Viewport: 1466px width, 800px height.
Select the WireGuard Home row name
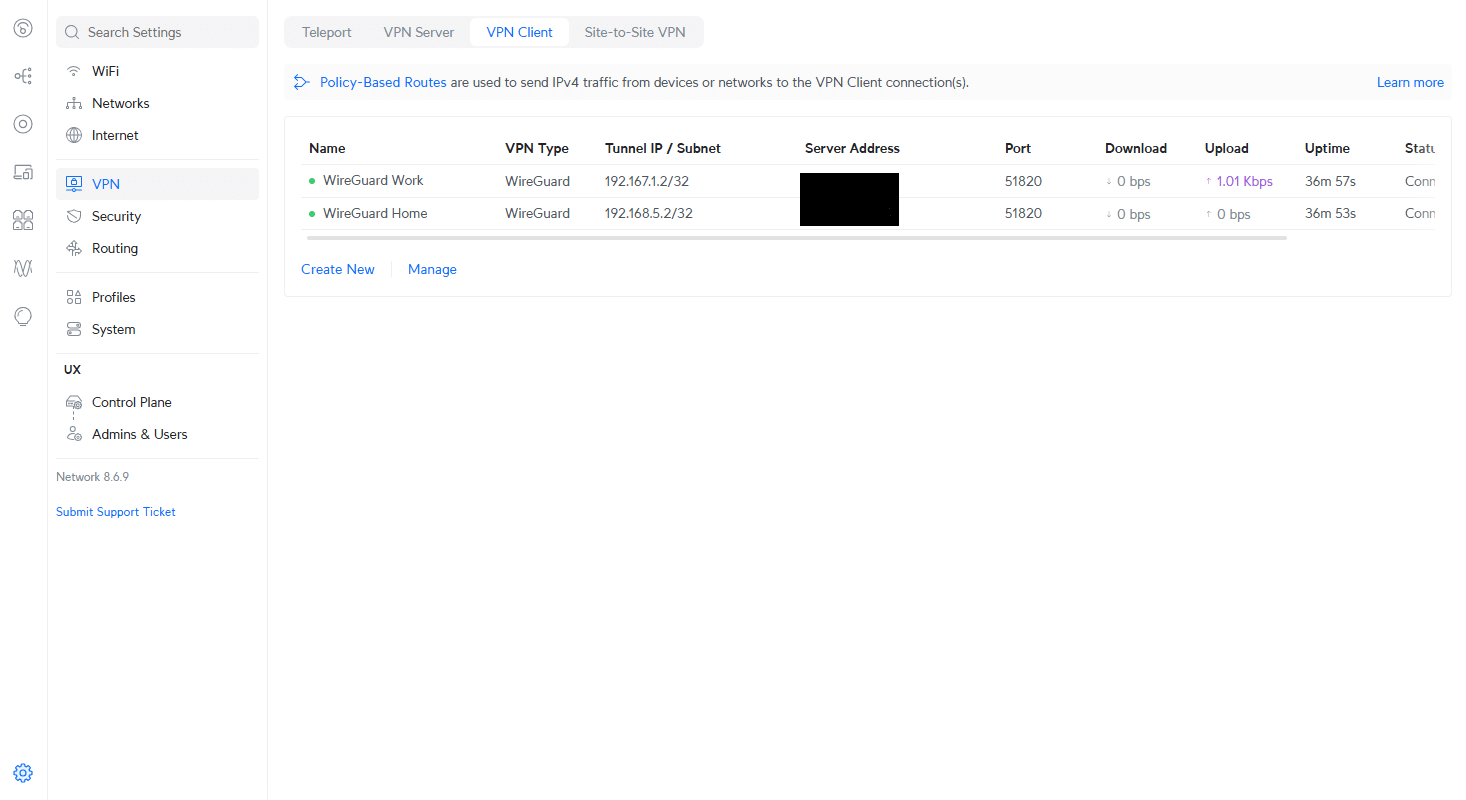point(375,213)
